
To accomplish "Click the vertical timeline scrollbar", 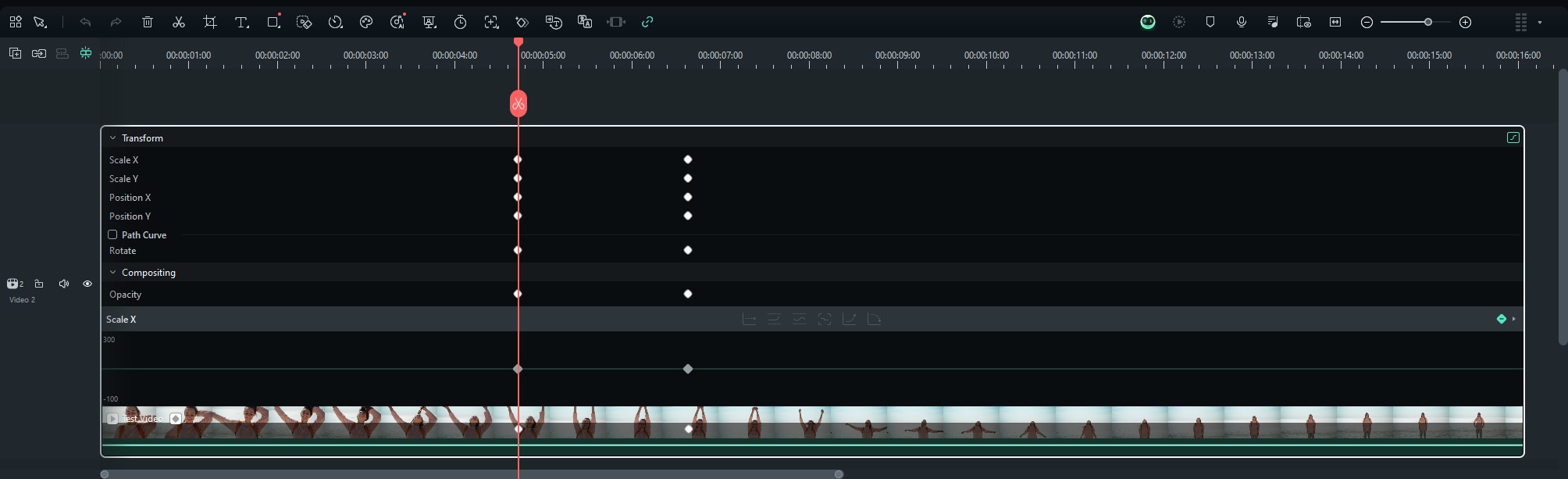I will [1563, 207].
